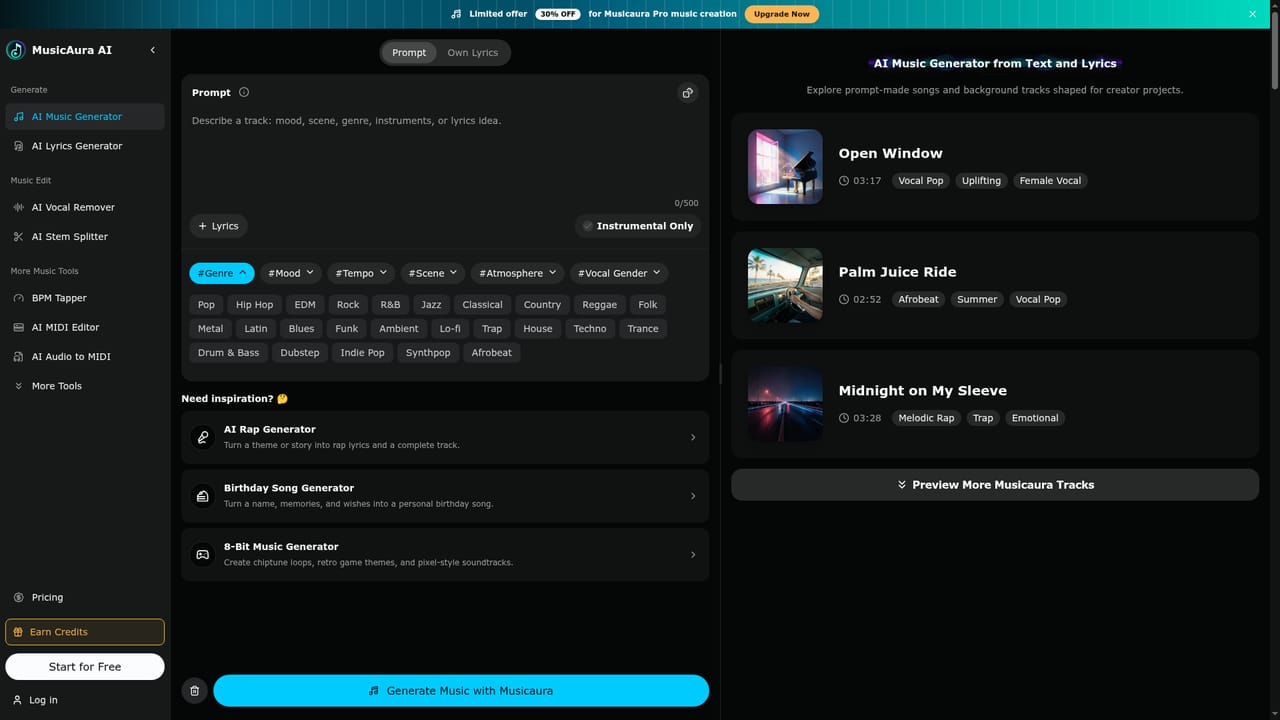Close the limited offer banner
This screenshot has height=720, width=1280.
tap(1252, 14)
